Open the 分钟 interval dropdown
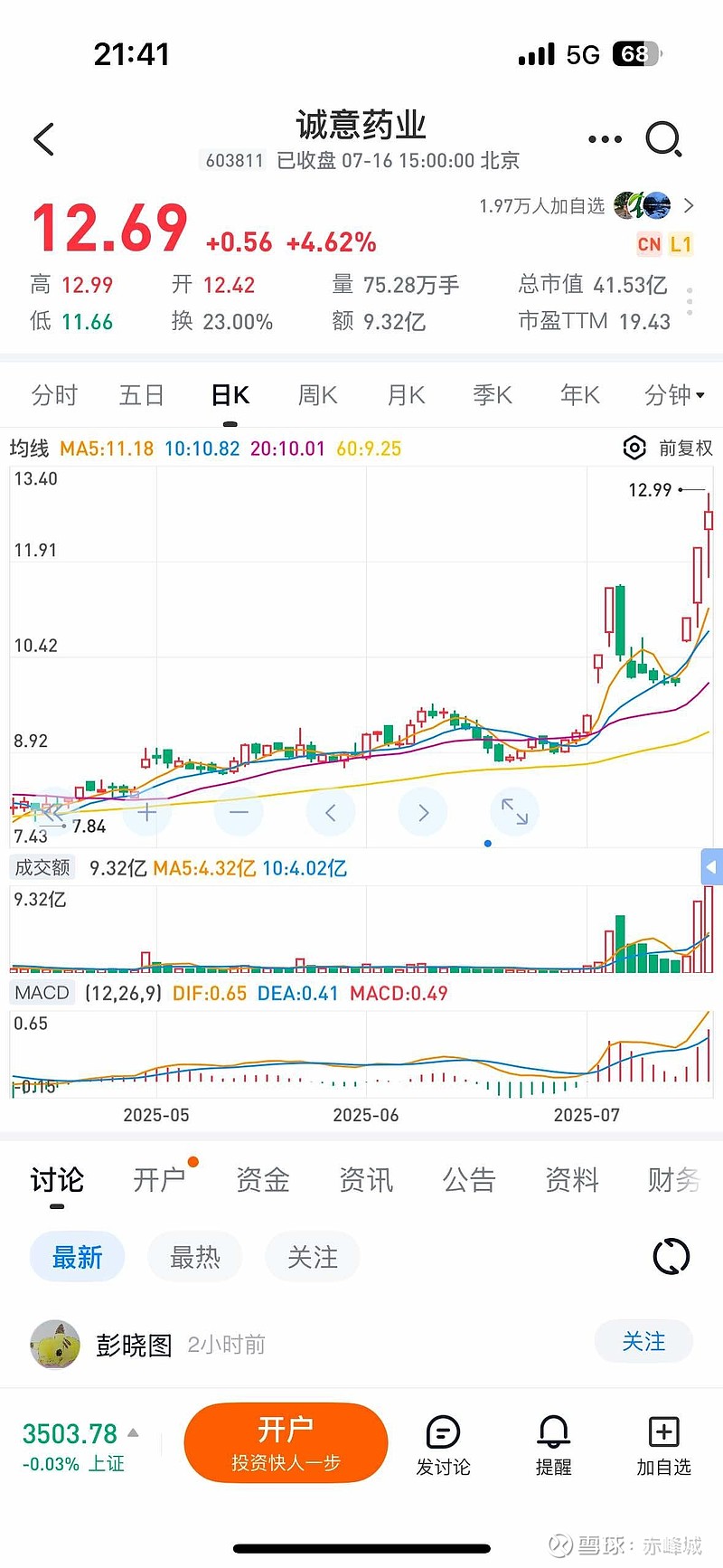The width and height of the screenshot is (723, 1568). click(674, 395)
